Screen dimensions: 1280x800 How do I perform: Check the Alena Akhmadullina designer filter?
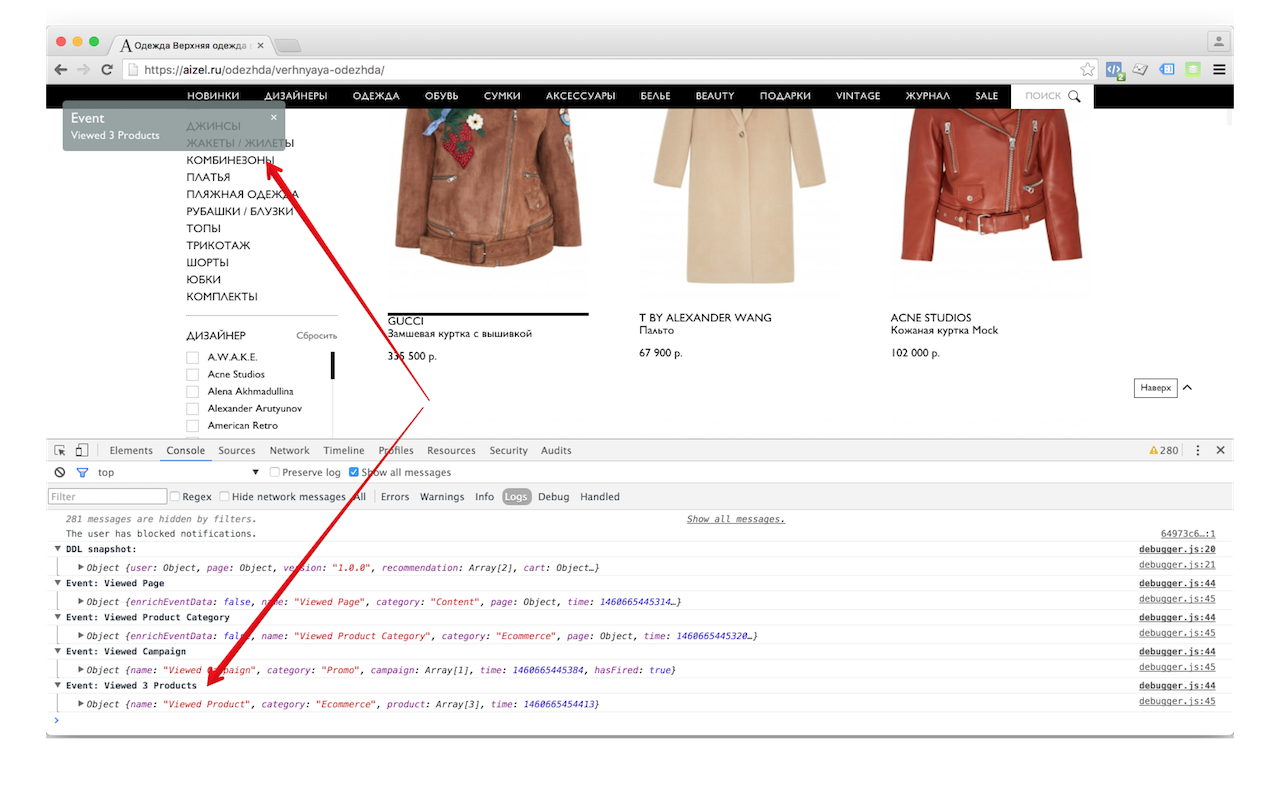pyautogui.click(x=192, y=392)
